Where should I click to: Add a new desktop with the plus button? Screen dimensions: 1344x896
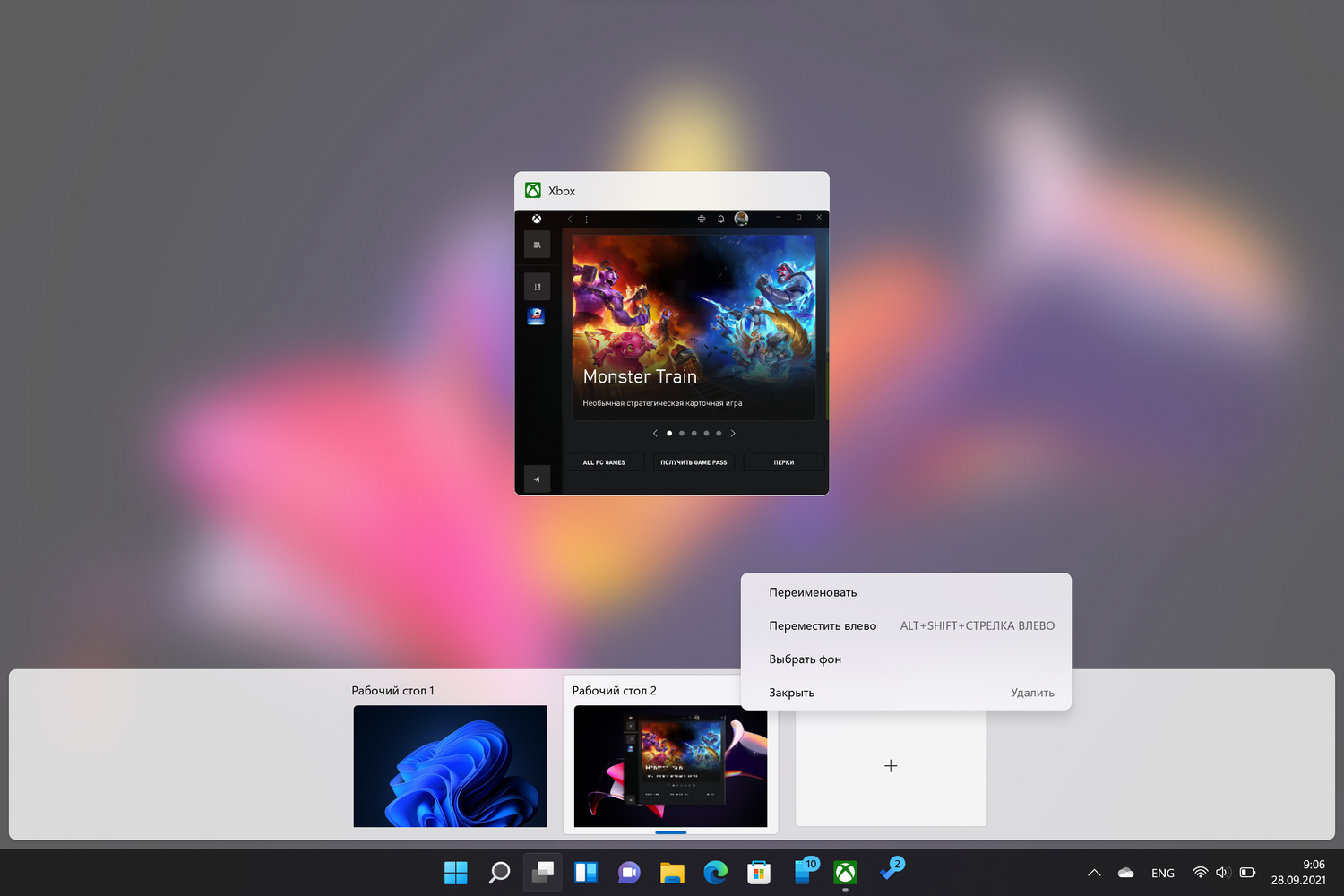(x=891, y=766)
